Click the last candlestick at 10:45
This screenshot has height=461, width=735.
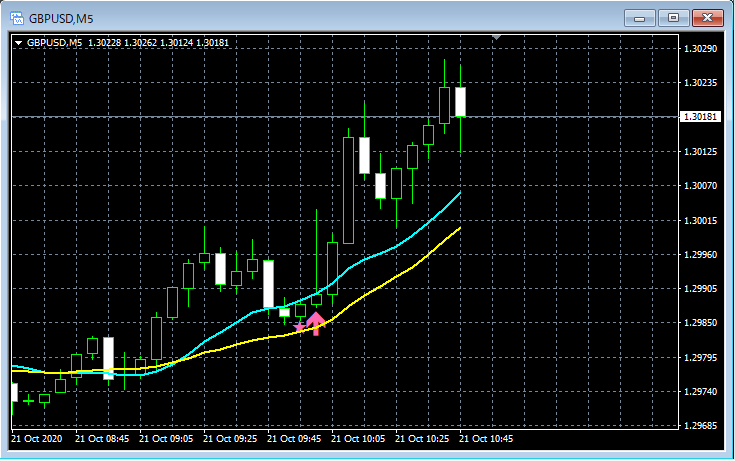460,102
